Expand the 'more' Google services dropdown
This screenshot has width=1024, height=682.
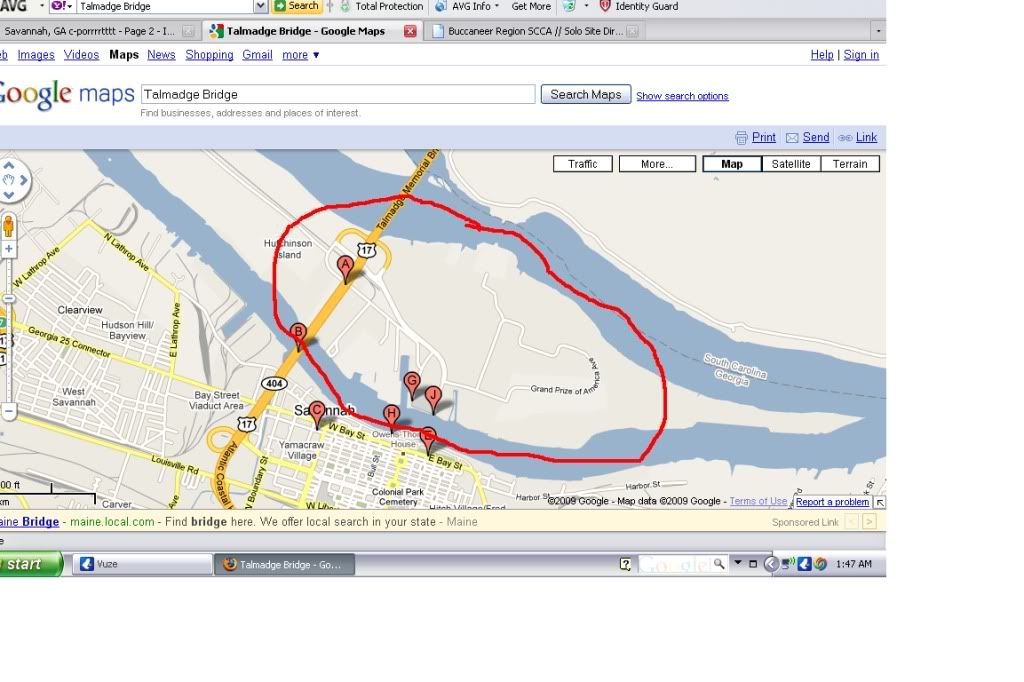pyautogui.click(x=301, y=55)
